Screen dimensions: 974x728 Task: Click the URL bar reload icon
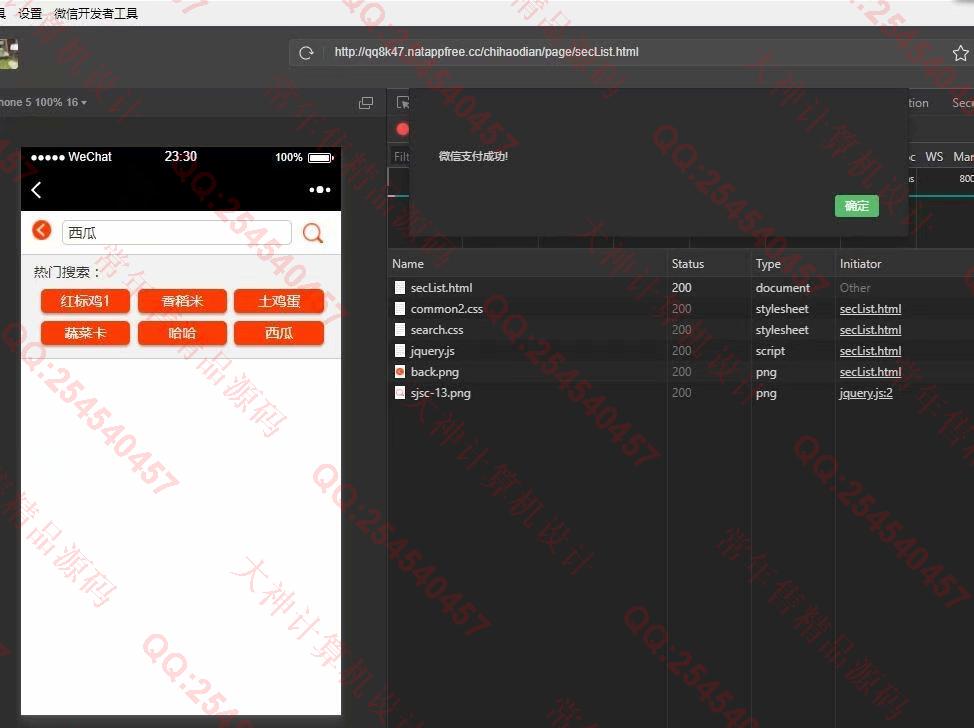pos(306,53)
